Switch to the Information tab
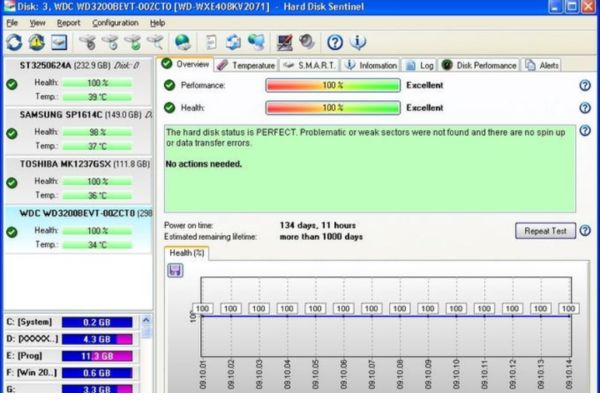 click(x=371, y=65)
